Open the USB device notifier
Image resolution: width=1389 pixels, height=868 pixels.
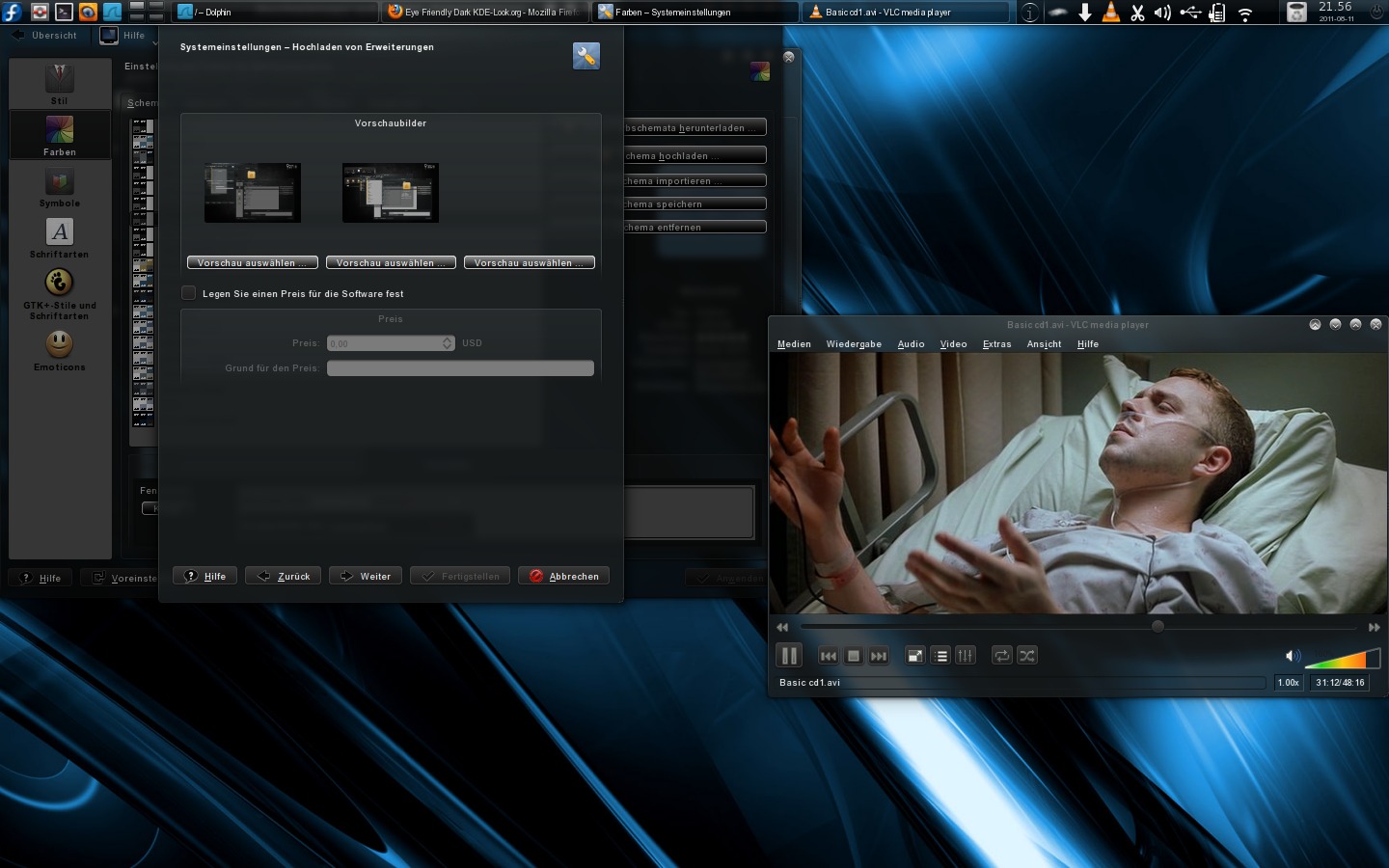1190,13
